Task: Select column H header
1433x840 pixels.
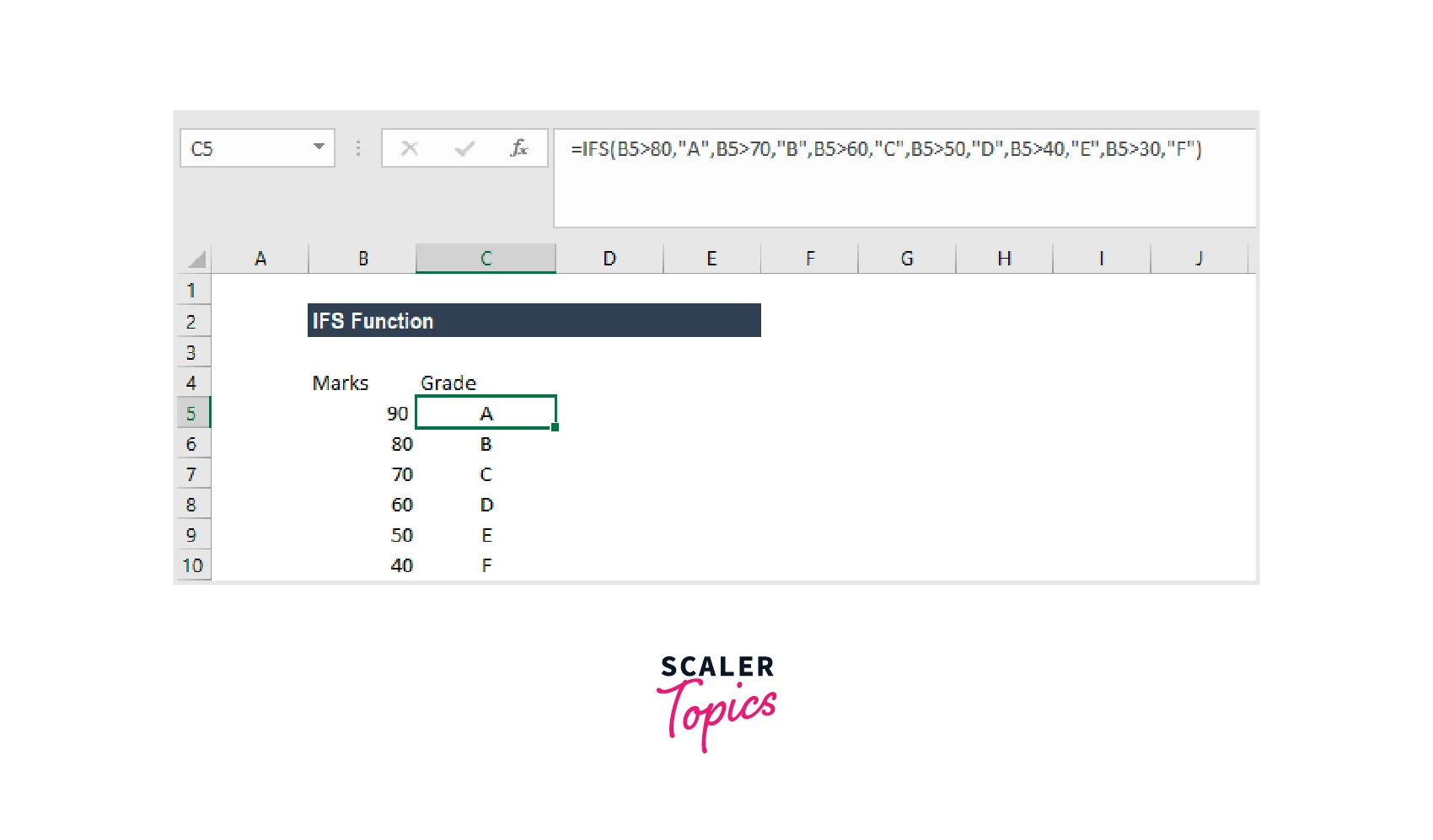Action: tap(1004, 259)
